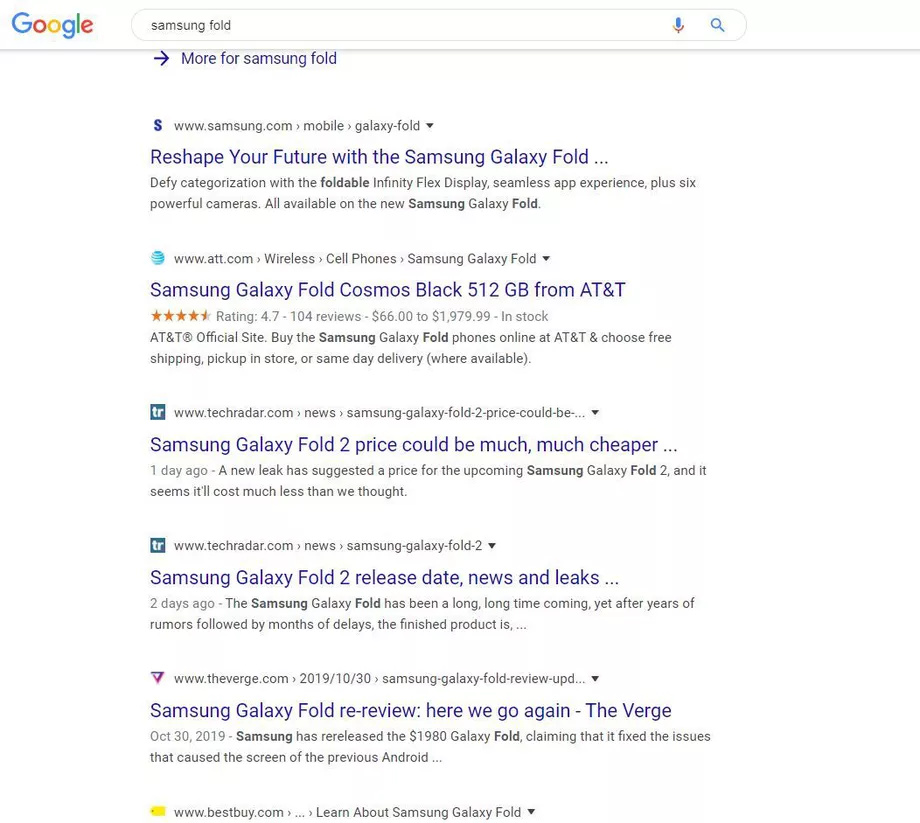920x823 pixels.
Task: Click the voice search microphone icon
Action: click(678, 26)
